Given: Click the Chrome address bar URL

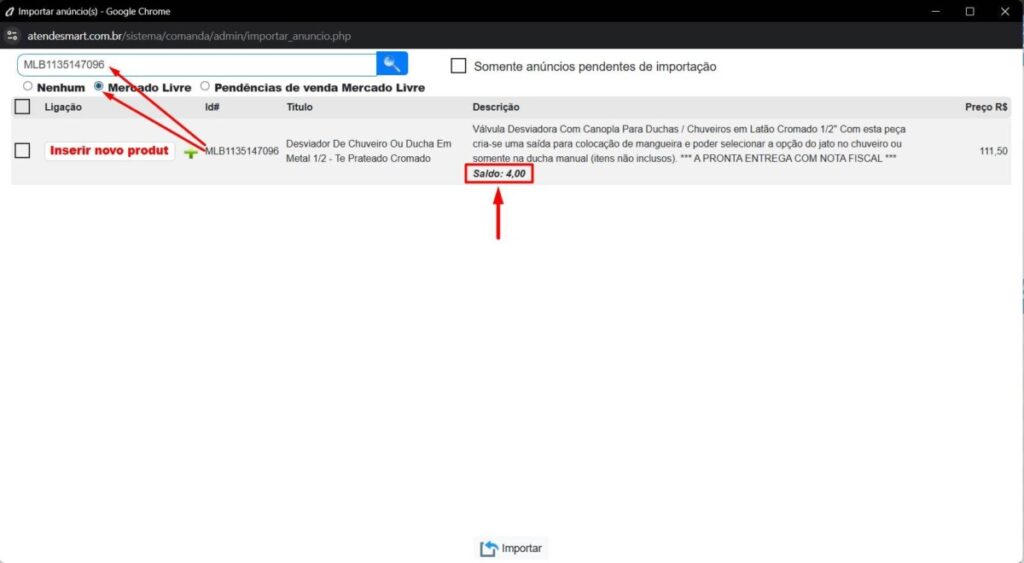Looking at the screenshot, I should tap(189, 36).
